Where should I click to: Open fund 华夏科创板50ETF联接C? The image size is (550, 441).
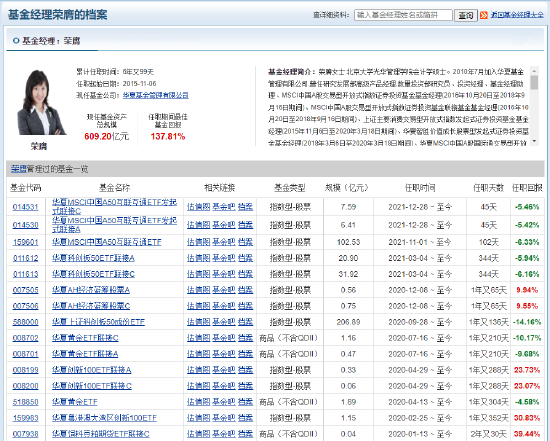click(x=93, y=274)
